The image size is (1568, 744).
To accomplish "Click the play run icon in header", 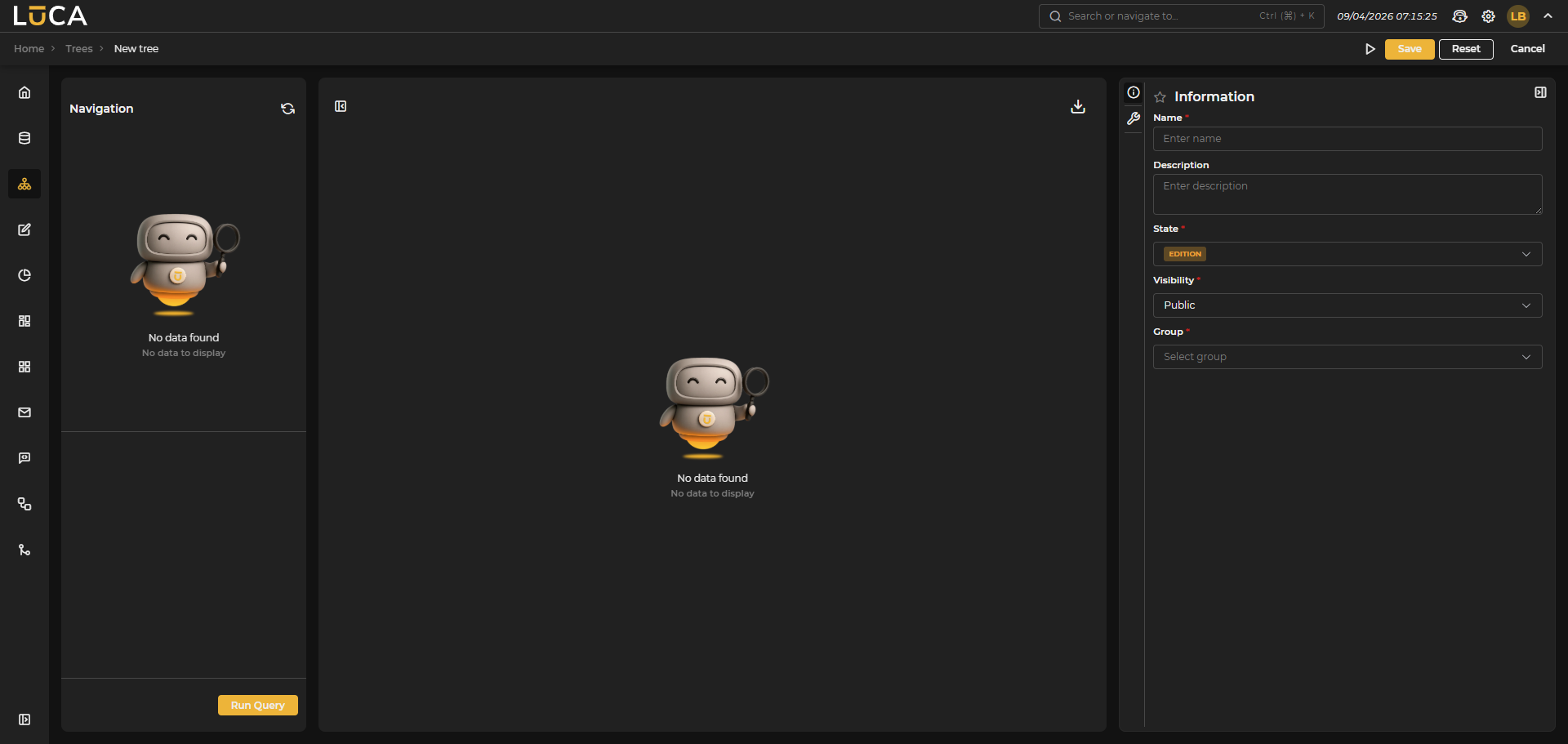I will pyautogui.click(x=1370, y=49).
